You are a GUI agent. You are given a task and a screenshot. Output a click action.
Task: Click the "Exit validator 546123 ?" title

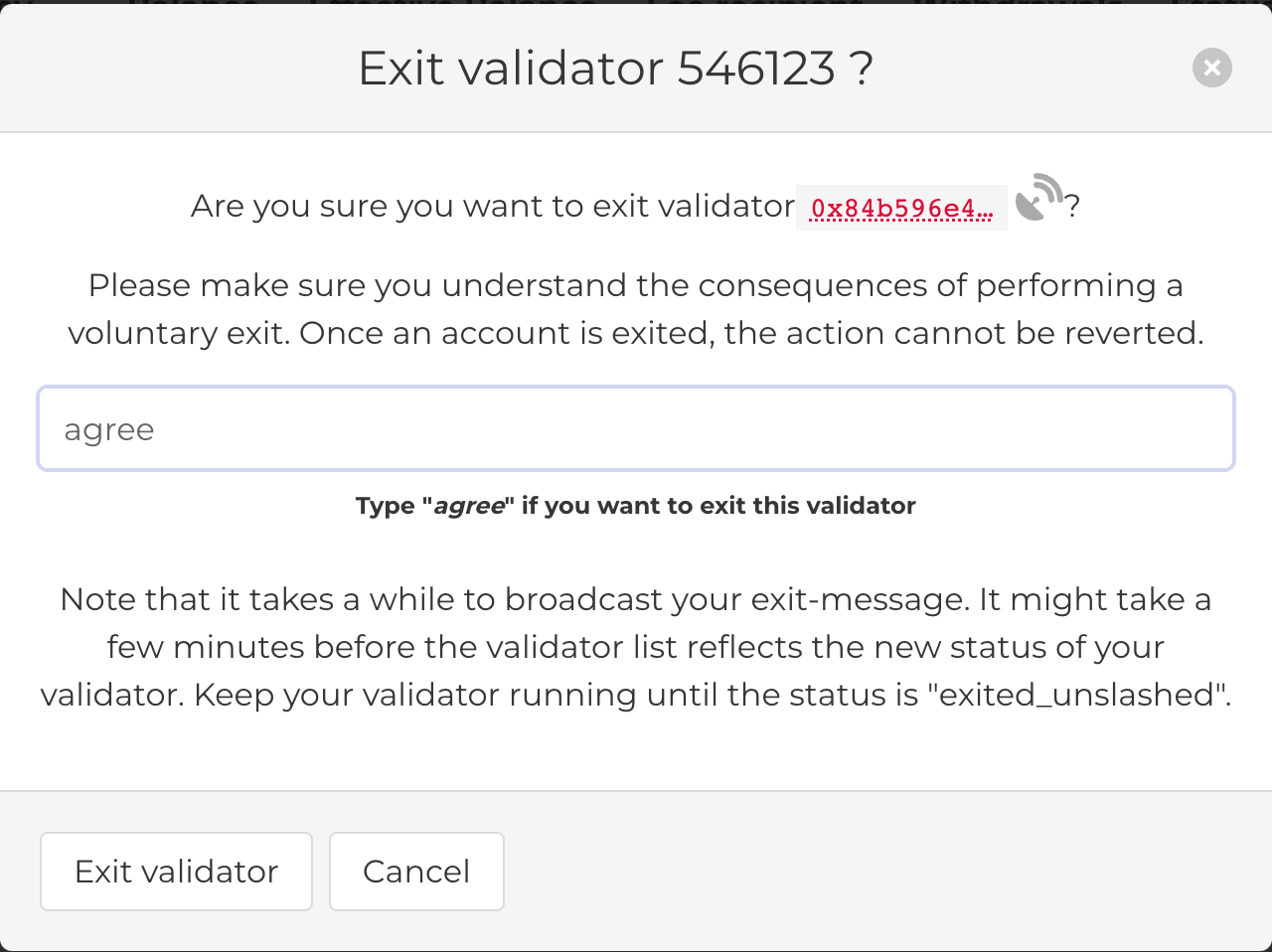tap(615, 69)
